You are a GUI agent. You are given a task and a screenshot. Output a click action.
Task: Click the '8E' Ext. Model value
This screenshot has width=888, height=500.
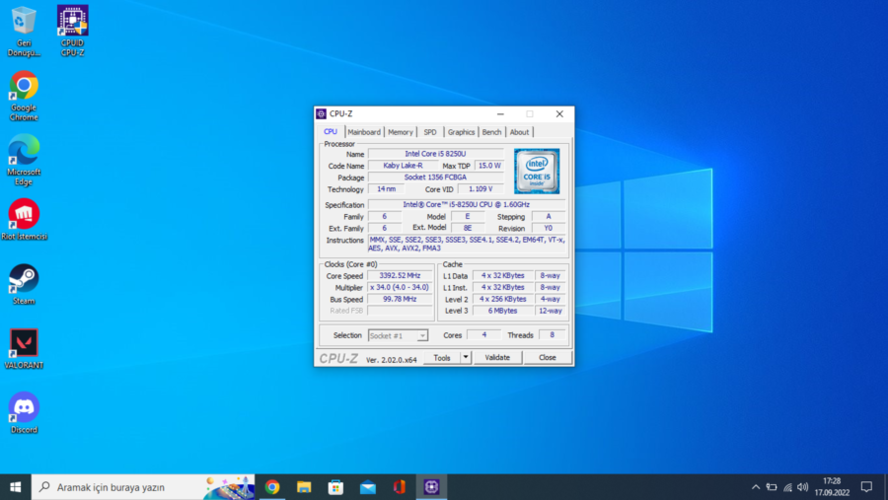(468, 228)
